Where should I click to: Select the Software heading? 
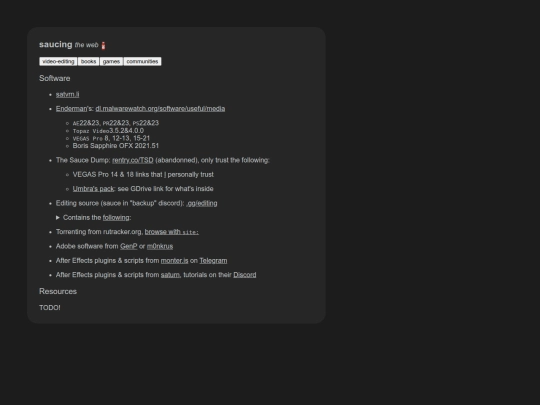[x=55, y=79]
